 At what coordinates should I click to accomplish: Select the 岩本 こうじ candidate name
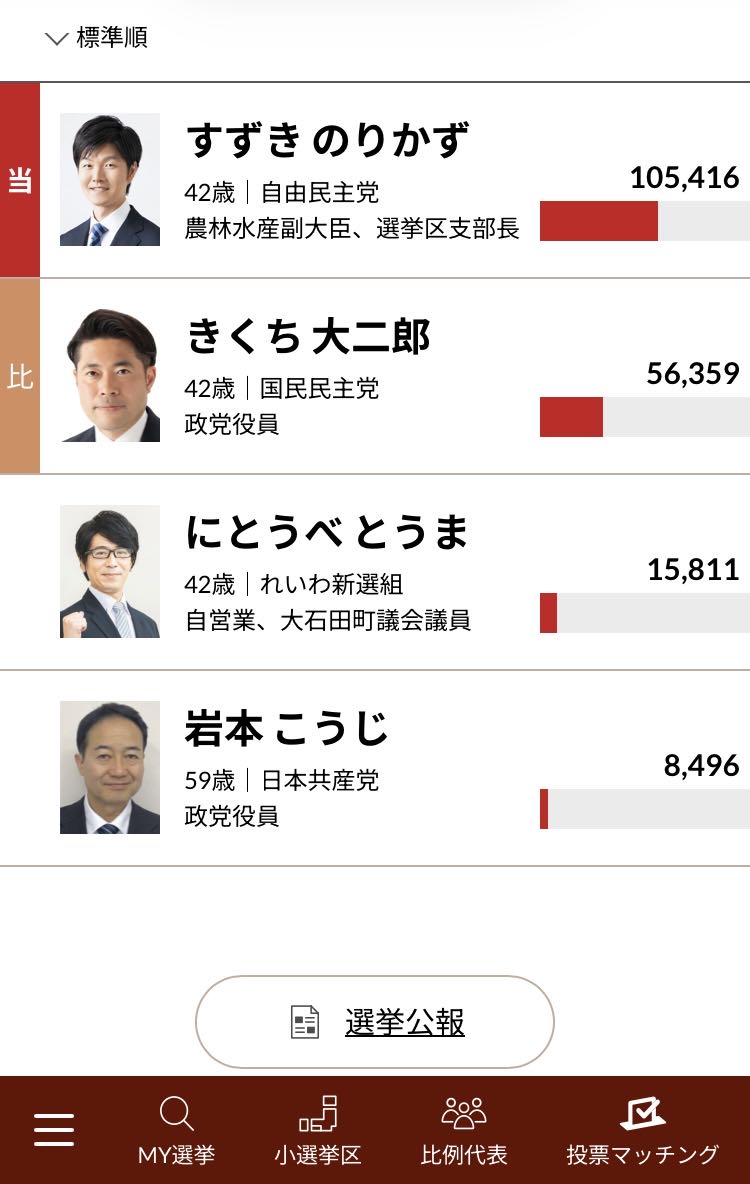pyautogui.click(x=286, y=729)
